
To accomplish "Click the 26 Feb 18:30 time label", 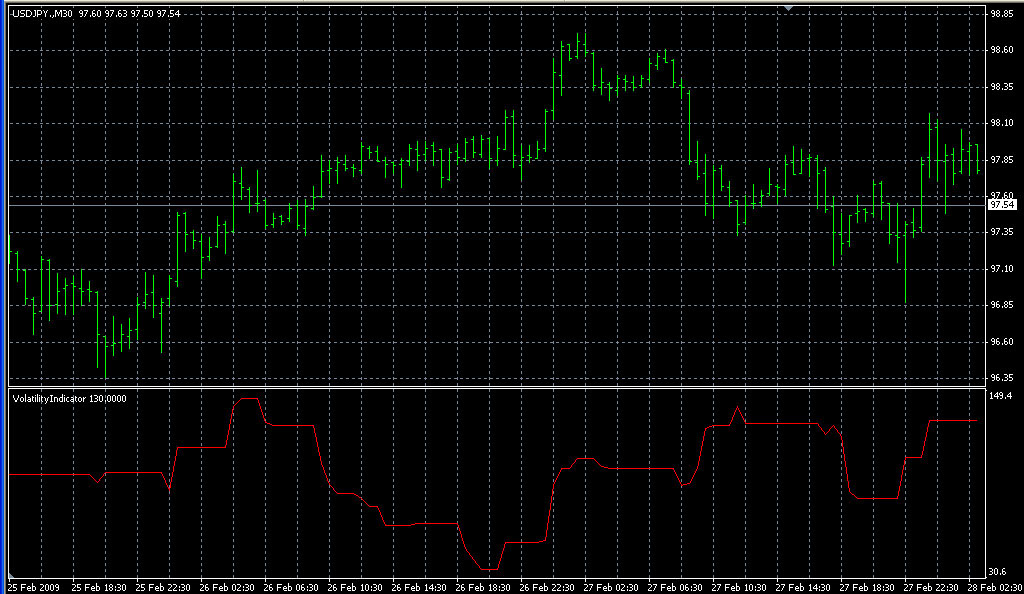I will click(x=483, y=587).
